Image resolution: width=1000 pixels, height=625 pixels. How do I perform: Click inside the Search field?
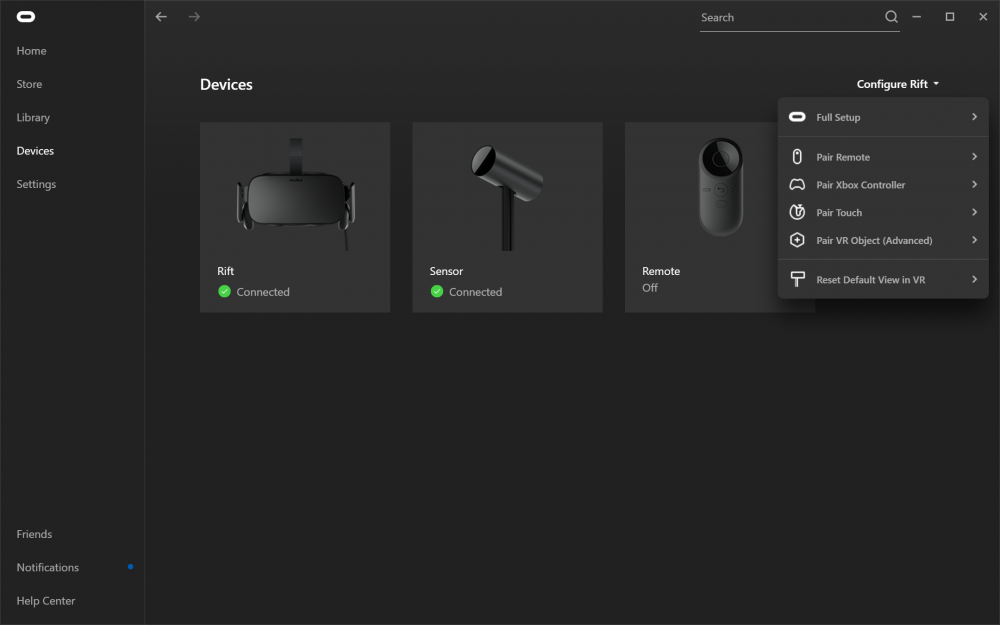[780, 17]
